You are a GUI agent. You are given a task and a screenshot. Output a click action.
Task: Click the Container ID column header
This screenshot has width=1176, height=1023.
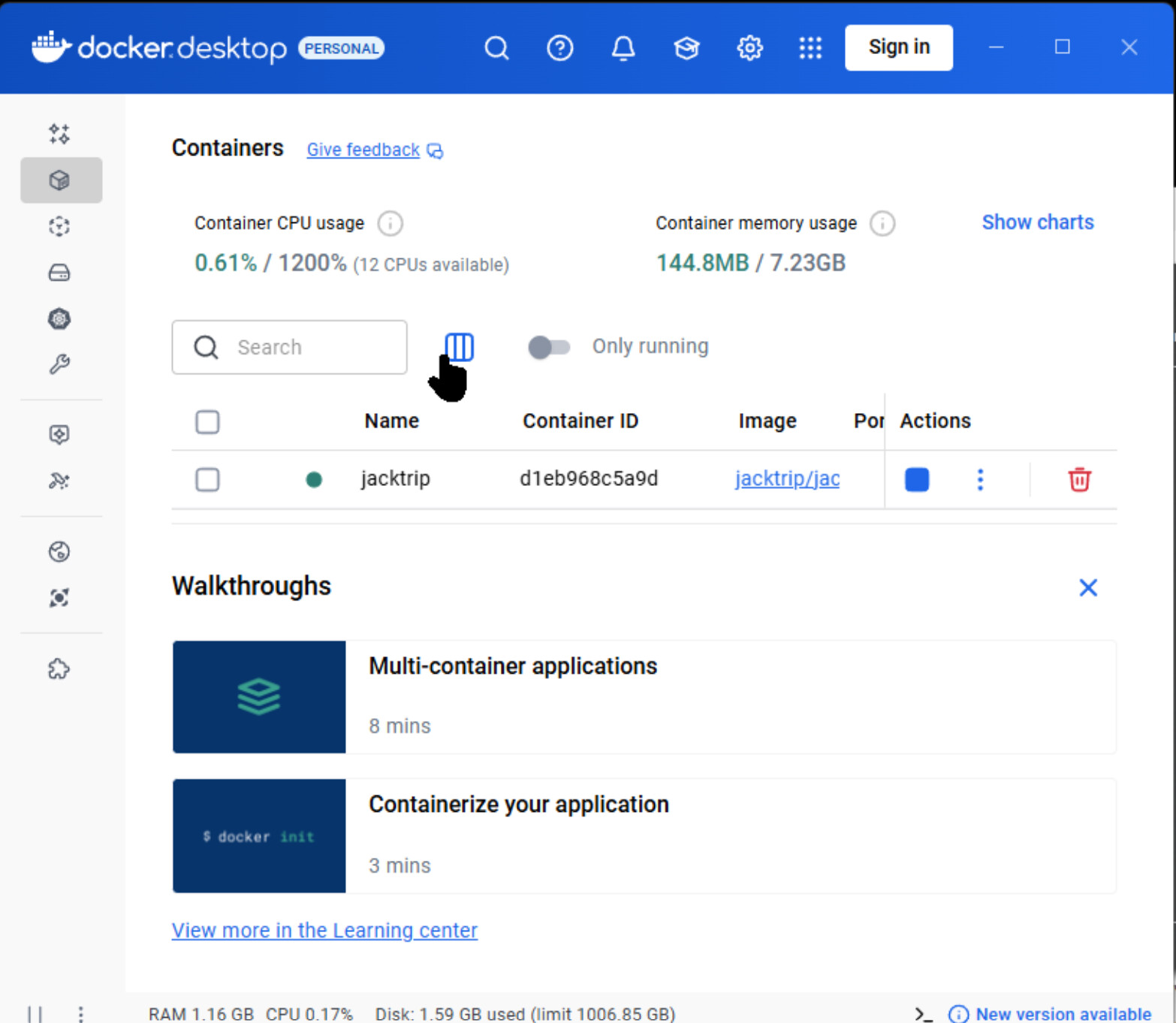pos(580,421)
